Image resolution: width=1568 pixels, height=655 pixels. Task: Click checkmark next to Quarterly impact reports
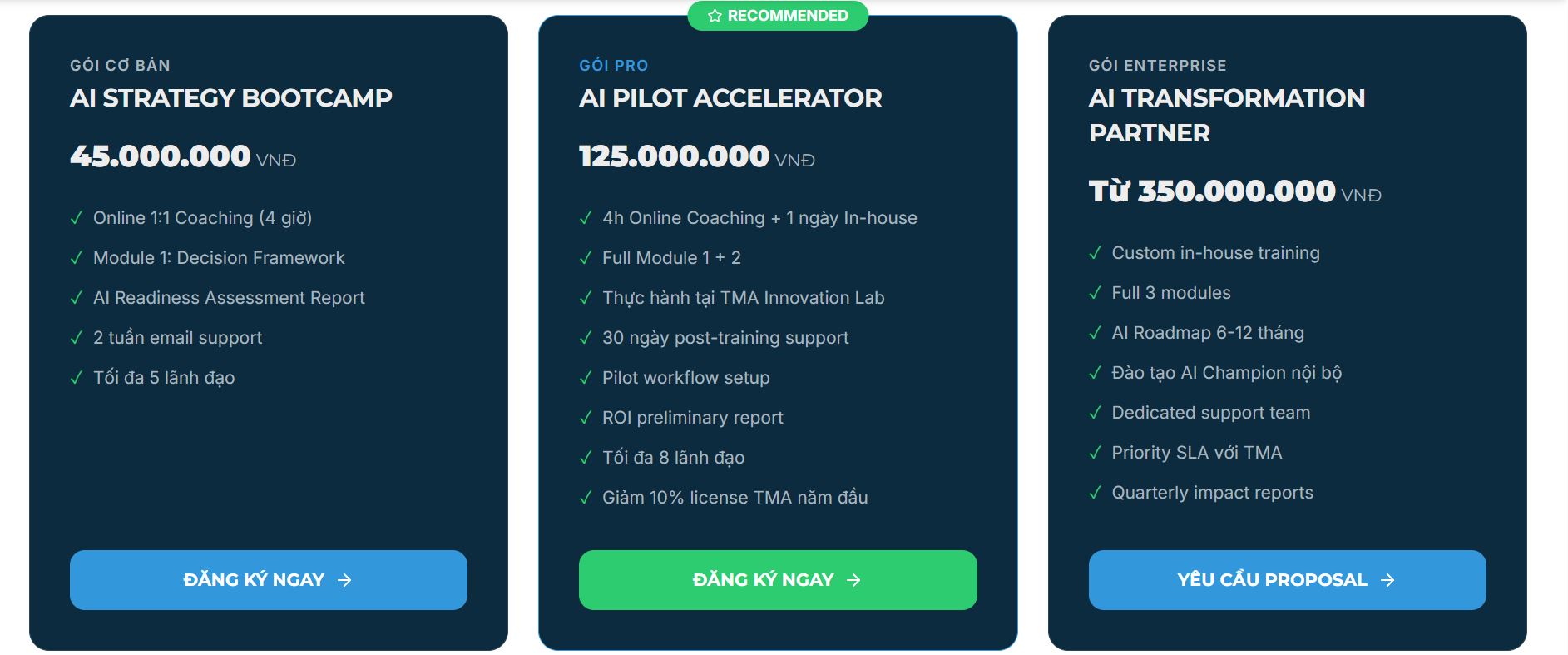click(x=1095, y=493)
